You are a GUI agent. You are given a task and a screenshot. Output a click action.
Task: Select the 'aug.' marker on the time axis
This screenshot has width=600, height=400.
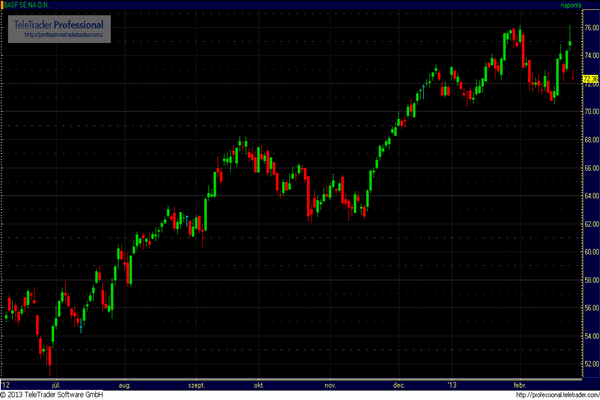(124, 384)
